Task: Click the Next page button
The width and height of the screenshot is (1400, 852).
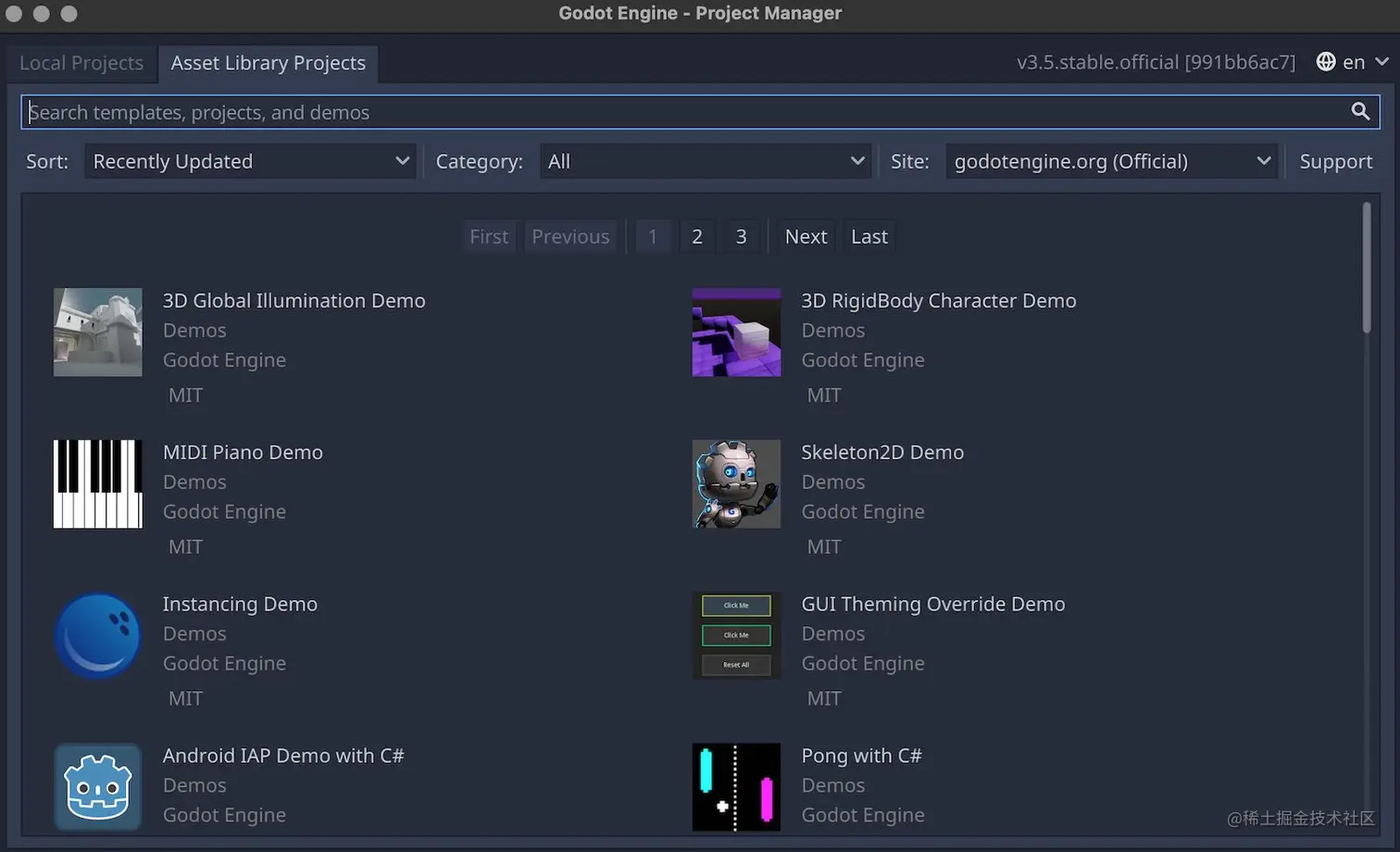Action: 806,236
